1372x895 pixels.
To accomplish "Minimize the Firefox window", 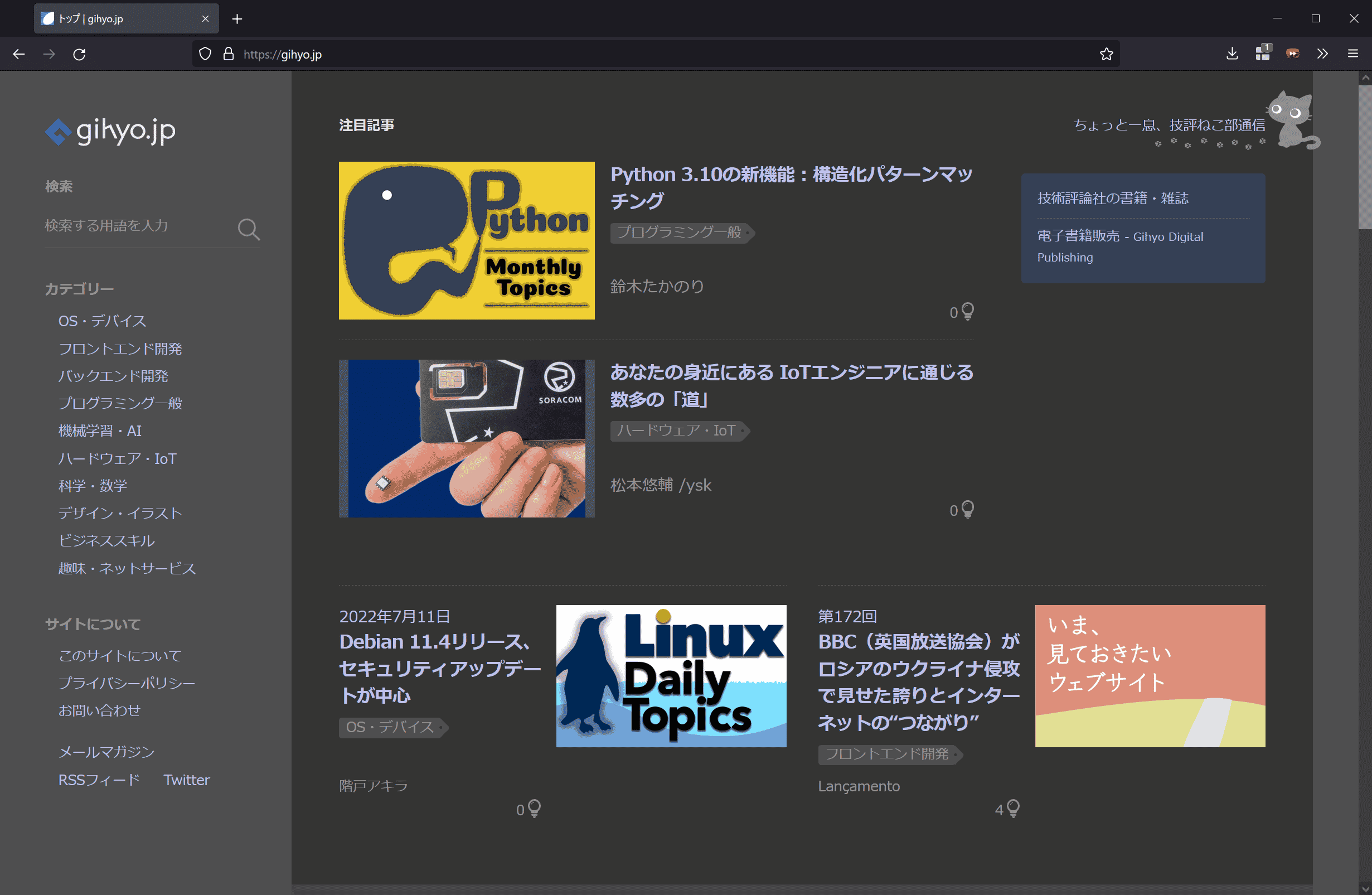I will pos(1277,18).
